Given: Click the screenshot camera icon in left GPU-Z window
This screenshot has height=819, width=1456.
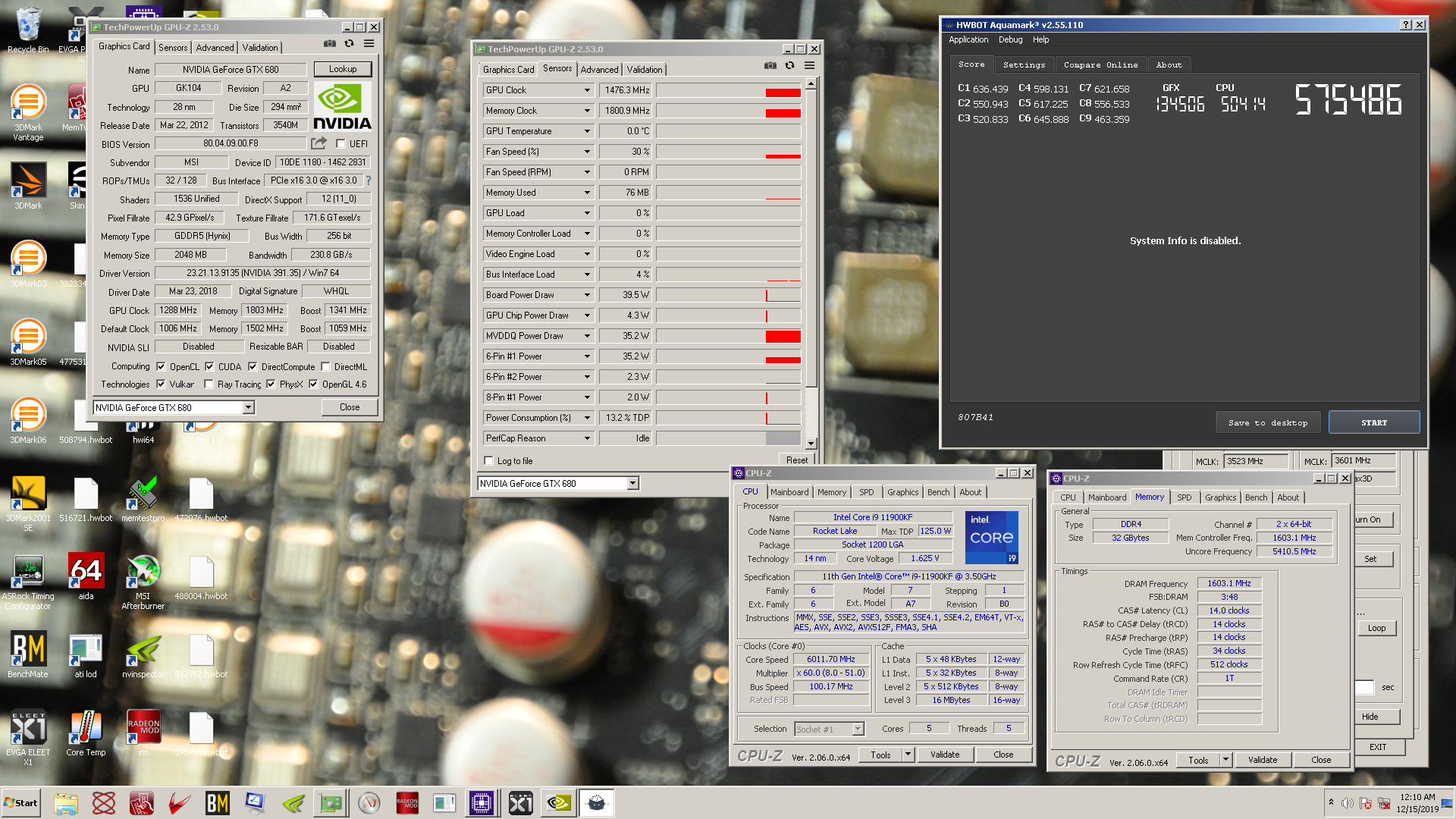Looking at the screenshot, I should (x=330, y=44).
